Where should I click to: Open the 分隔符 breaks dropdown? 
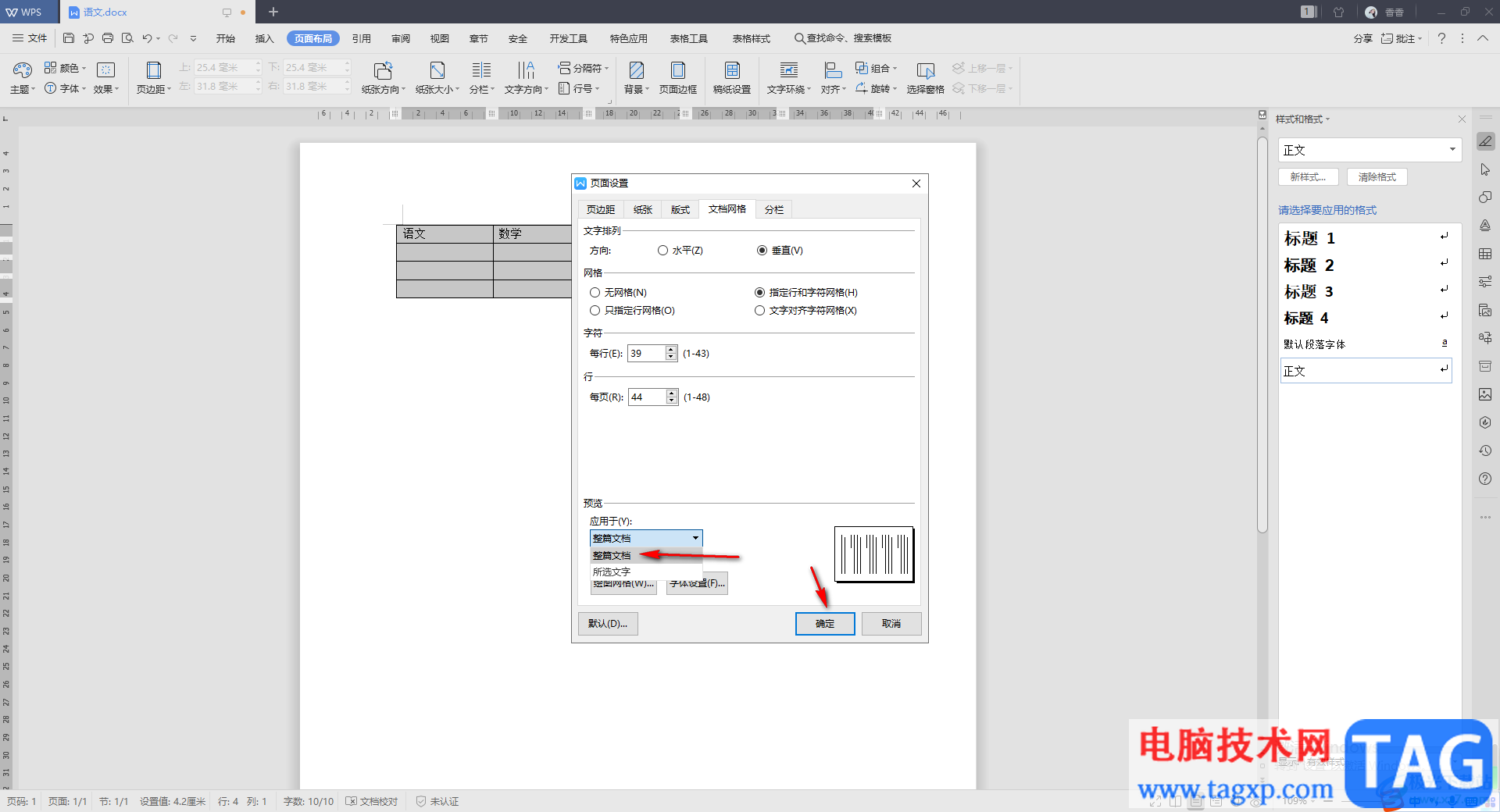583,68
